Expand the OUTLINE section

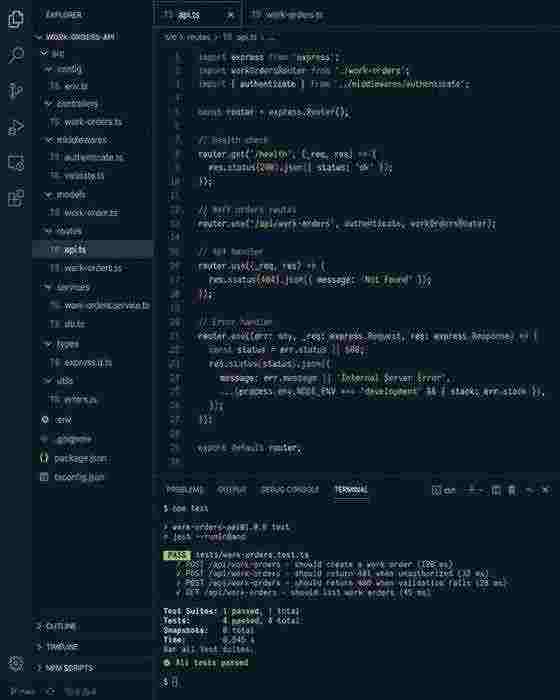(x=92, y=626)
